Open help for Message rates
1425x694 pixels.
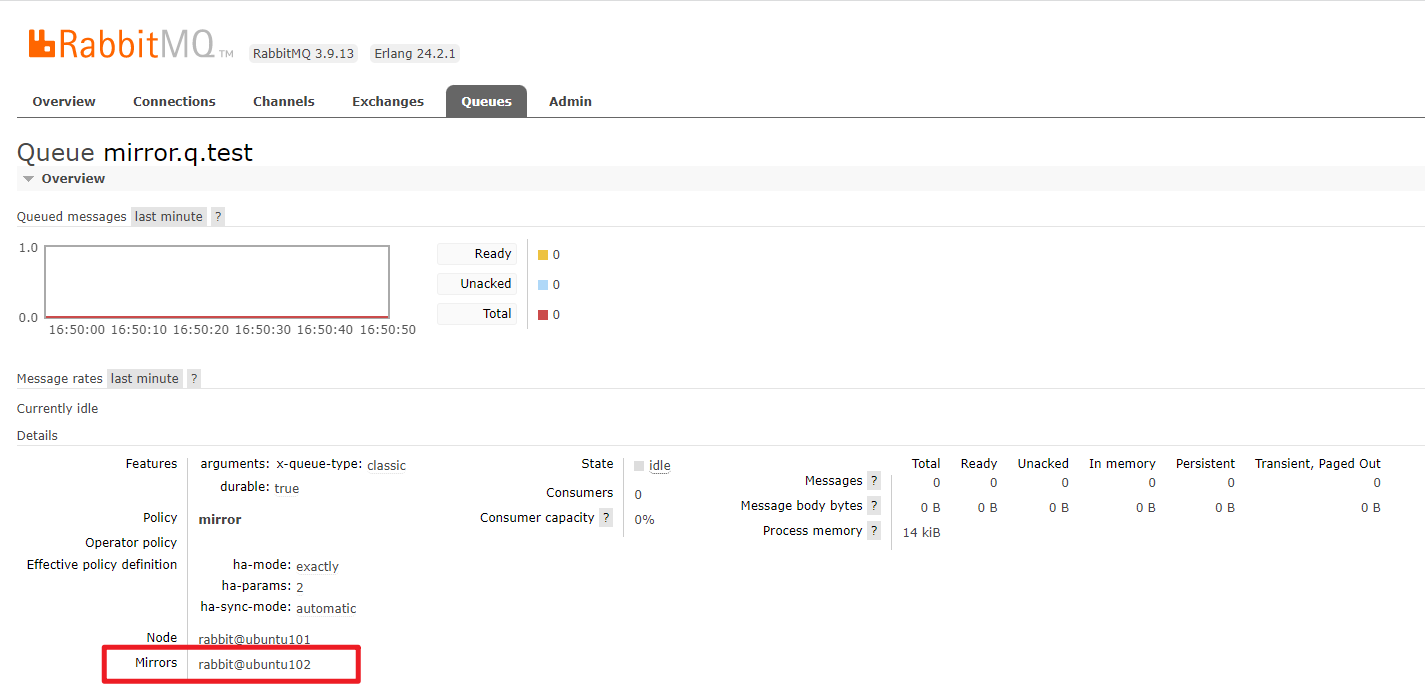(x=194, y=378)
